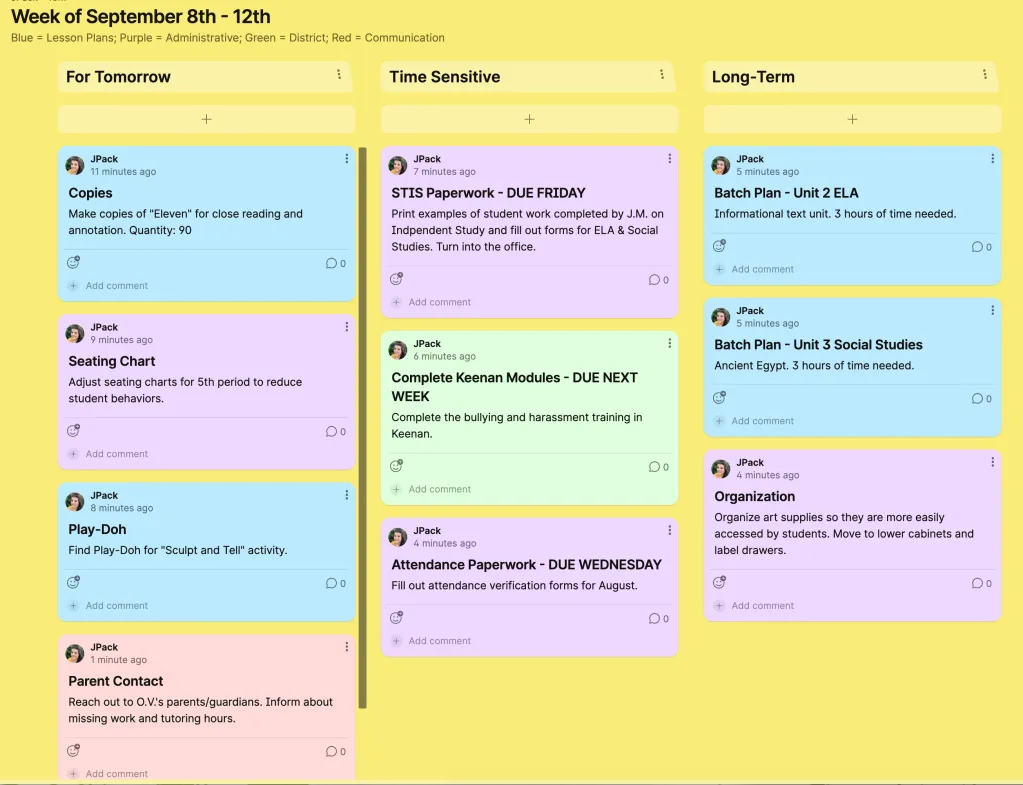Click JPack avatar on Play-Doh card
Image resolution: width=1023 pixels, height=785 pixels.
(75, 502)
